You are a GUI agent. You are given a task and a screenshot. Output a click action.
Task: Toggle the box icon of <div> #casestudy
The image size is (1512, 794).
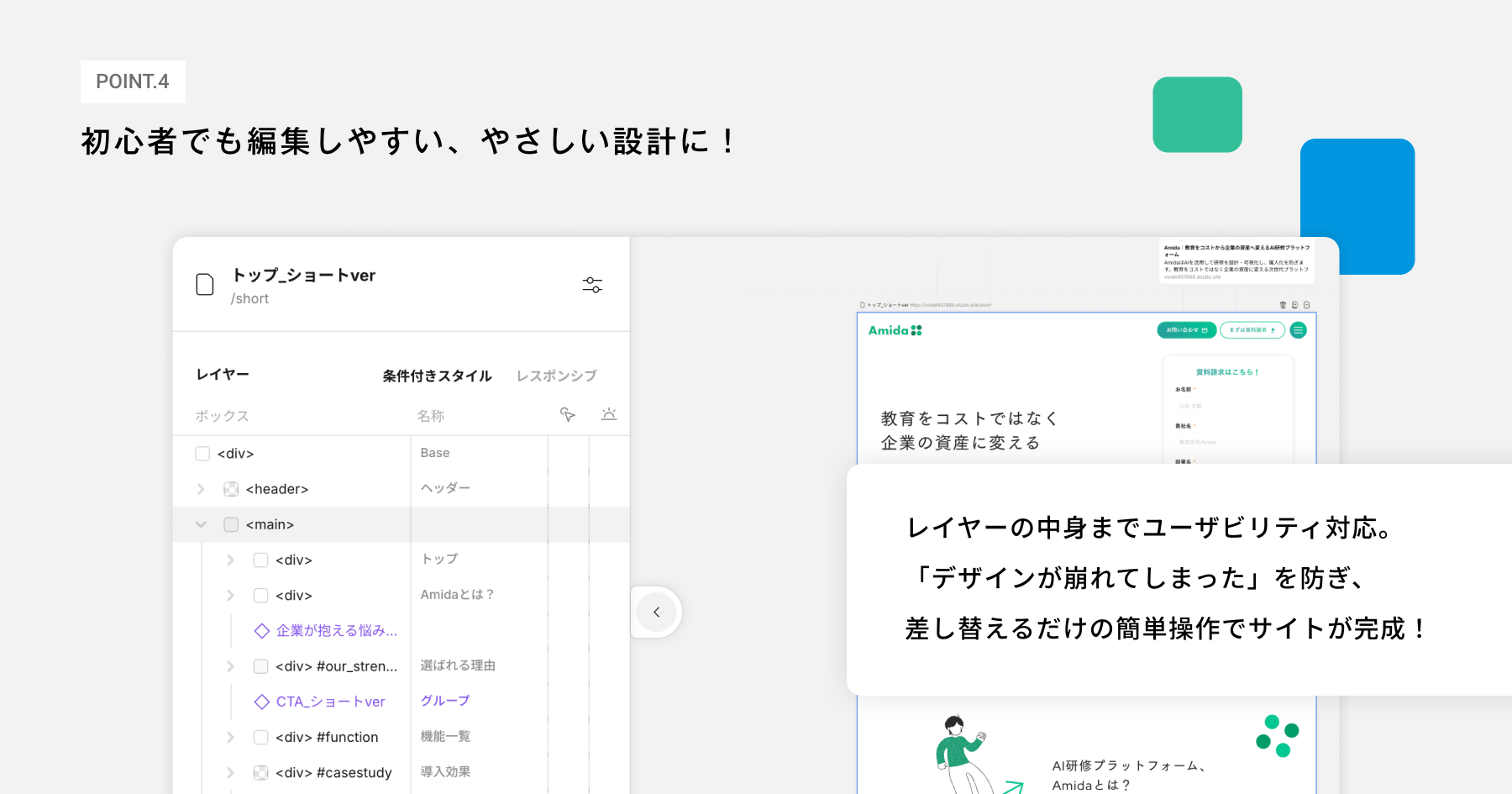[x=260, y=772]
